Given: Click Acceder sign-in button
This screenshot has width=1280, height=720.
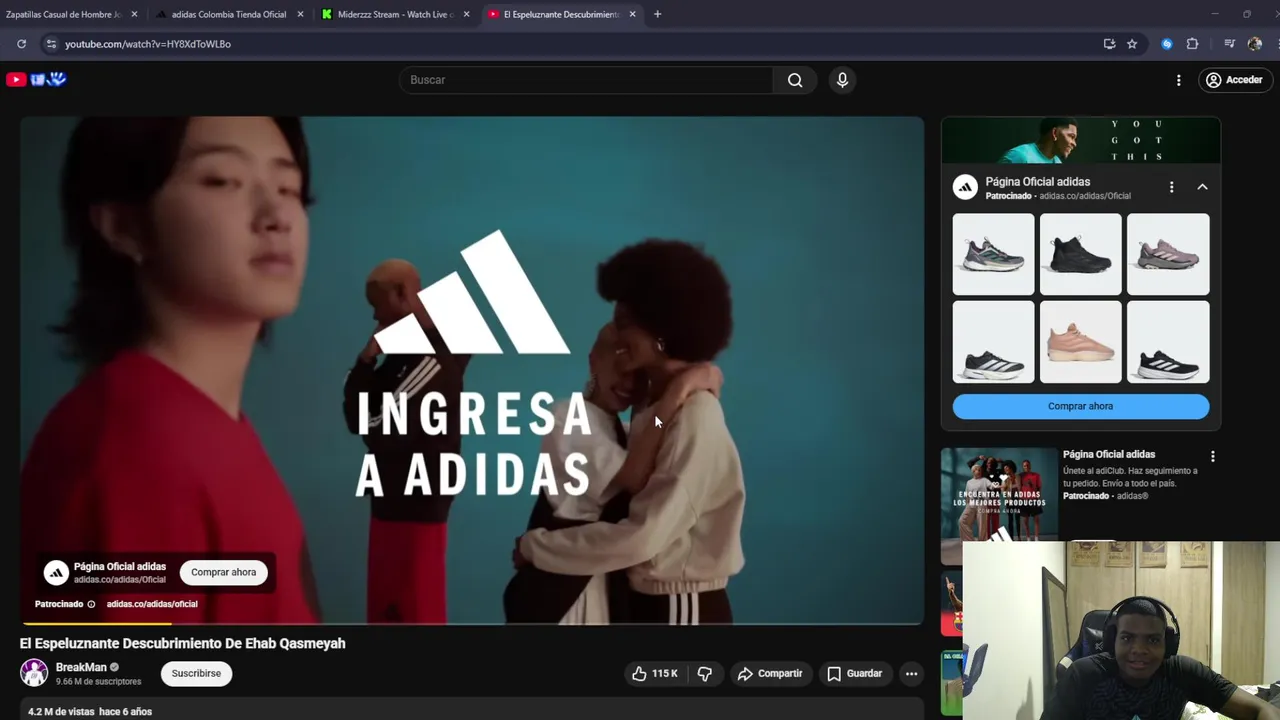Looking at the screenshot, I should (x=1234, y=80).
